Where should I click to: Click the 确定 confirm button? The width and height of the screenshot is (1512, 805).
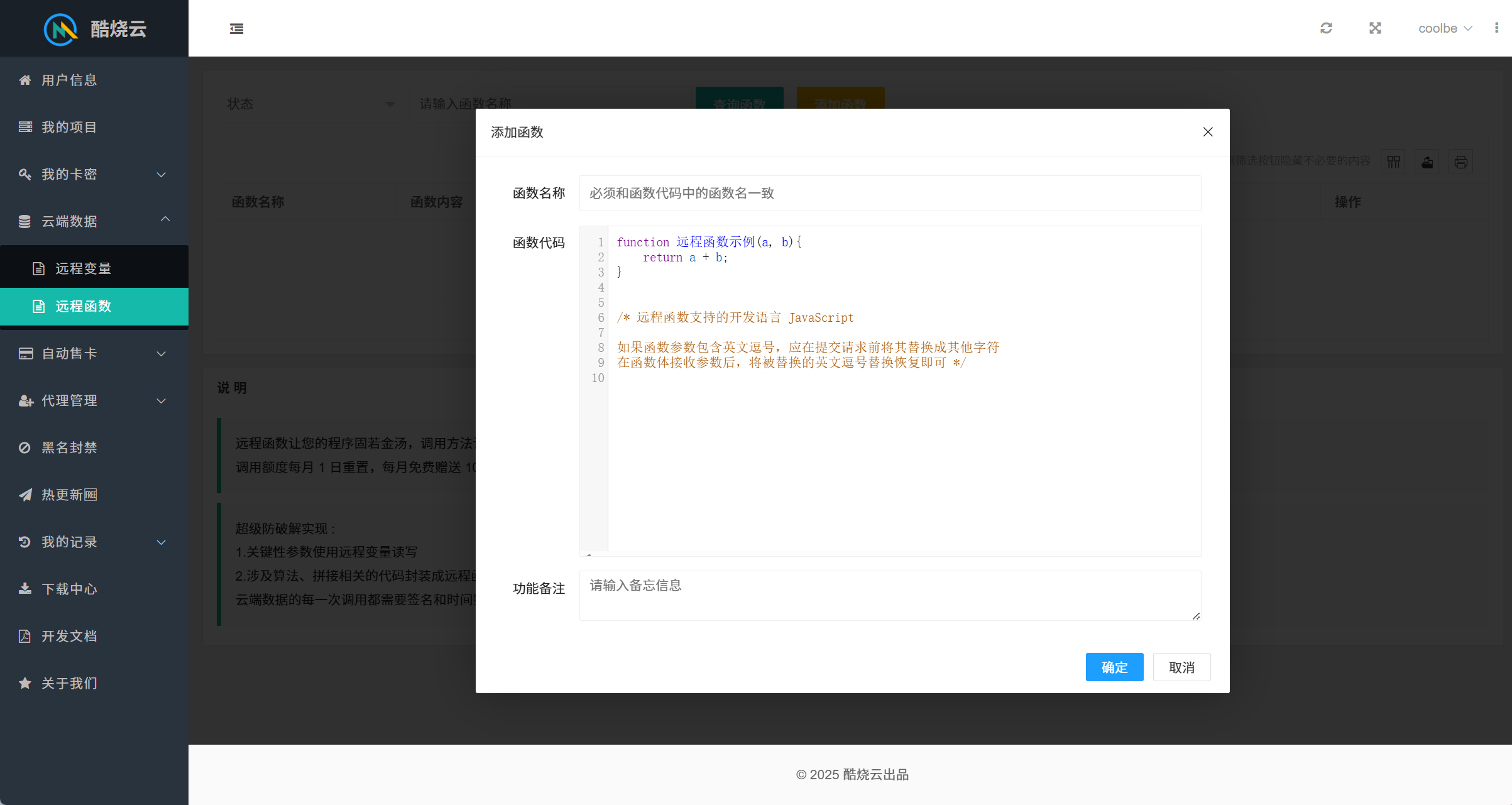pyautogui.click(x=1114, y=667)
